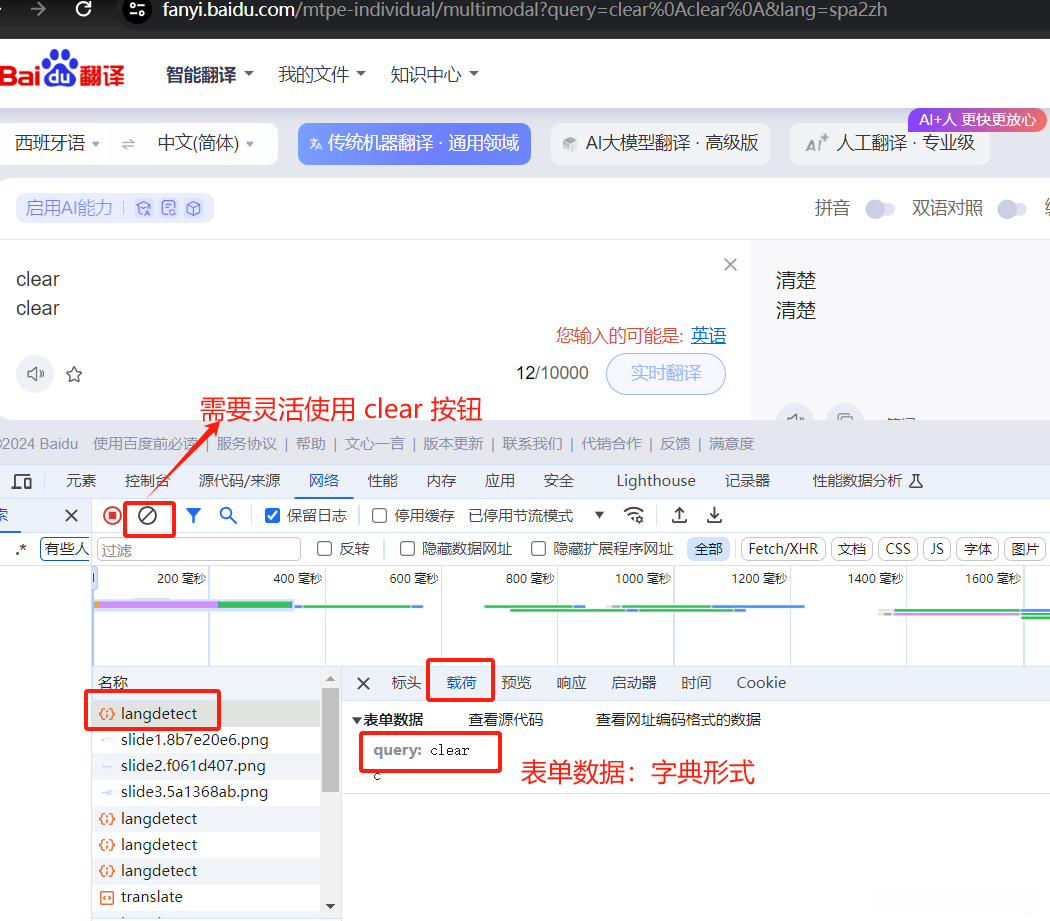The width and height of the screenshot is (1050, 921).
Task: Open the 中文(简体) target language dropdown
Action: (x=200, y=144)
